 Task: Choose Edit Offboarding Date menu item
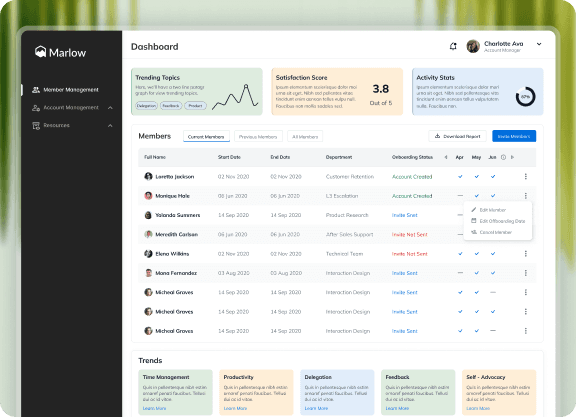point(498,221)
